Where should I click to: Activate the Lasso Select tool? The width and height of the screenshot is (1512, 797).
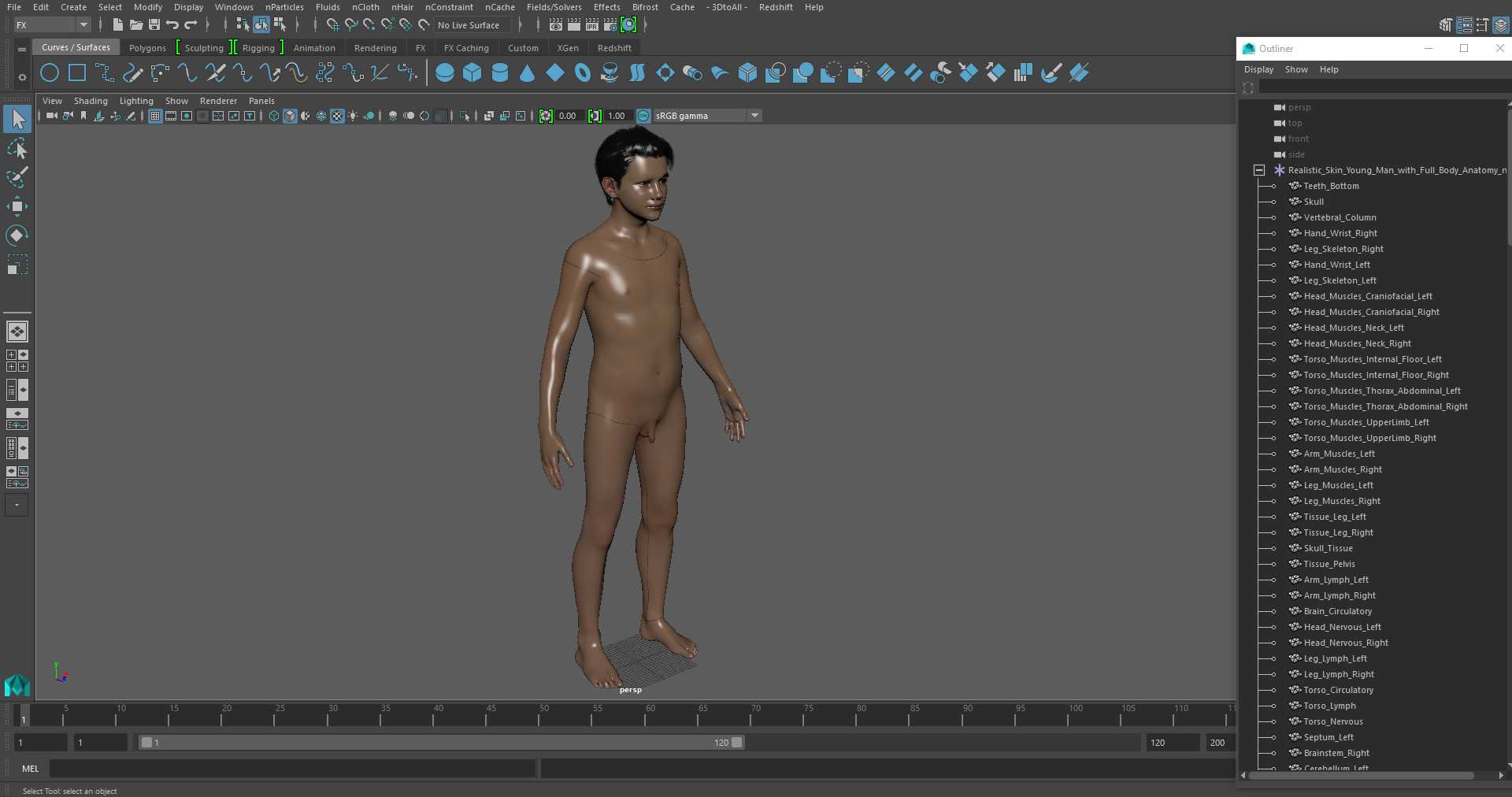coord(17,148)
